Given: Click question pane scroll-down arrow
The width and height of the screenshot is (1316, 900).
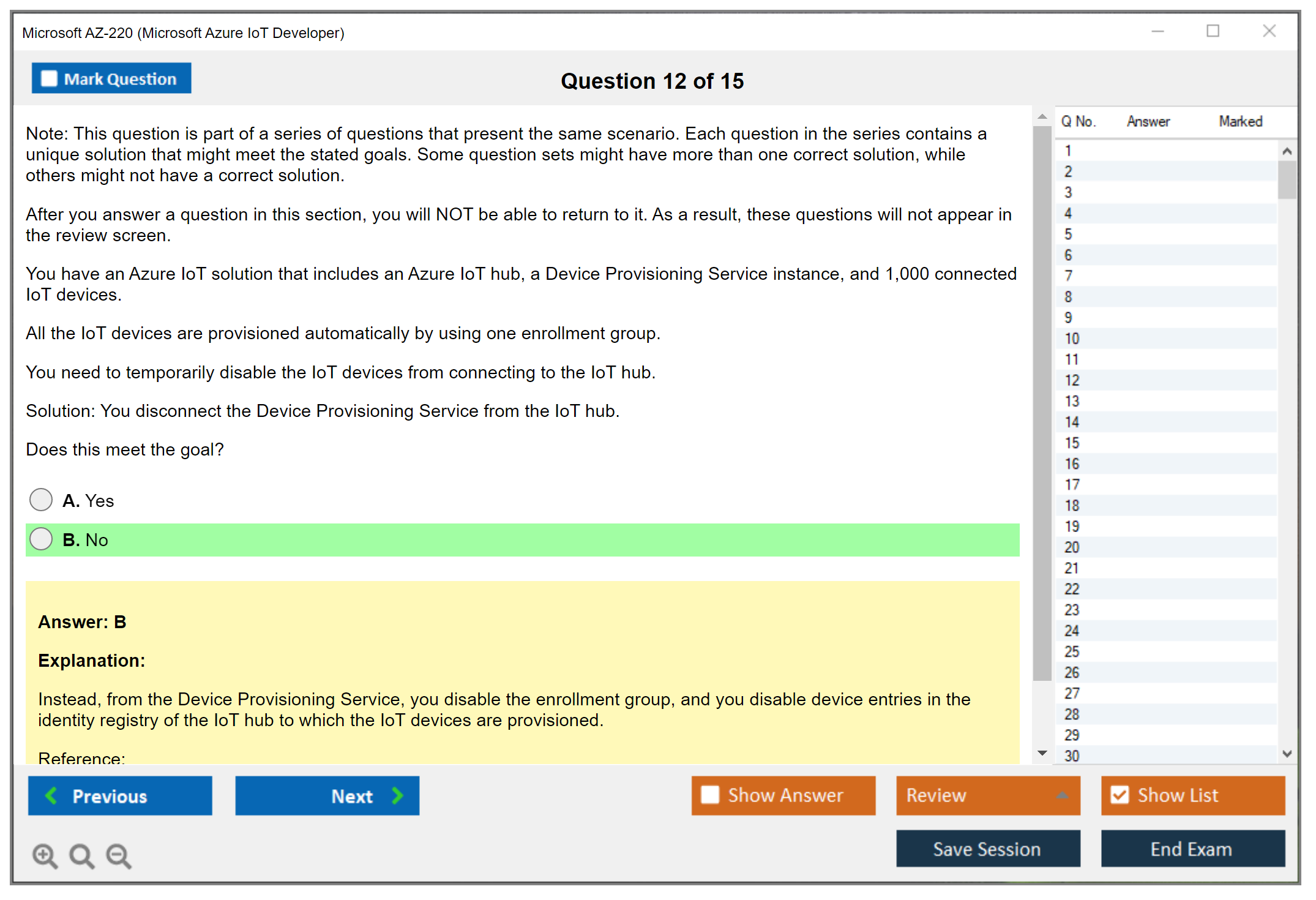Looking at the screenshot, I should click(1042, 753).
